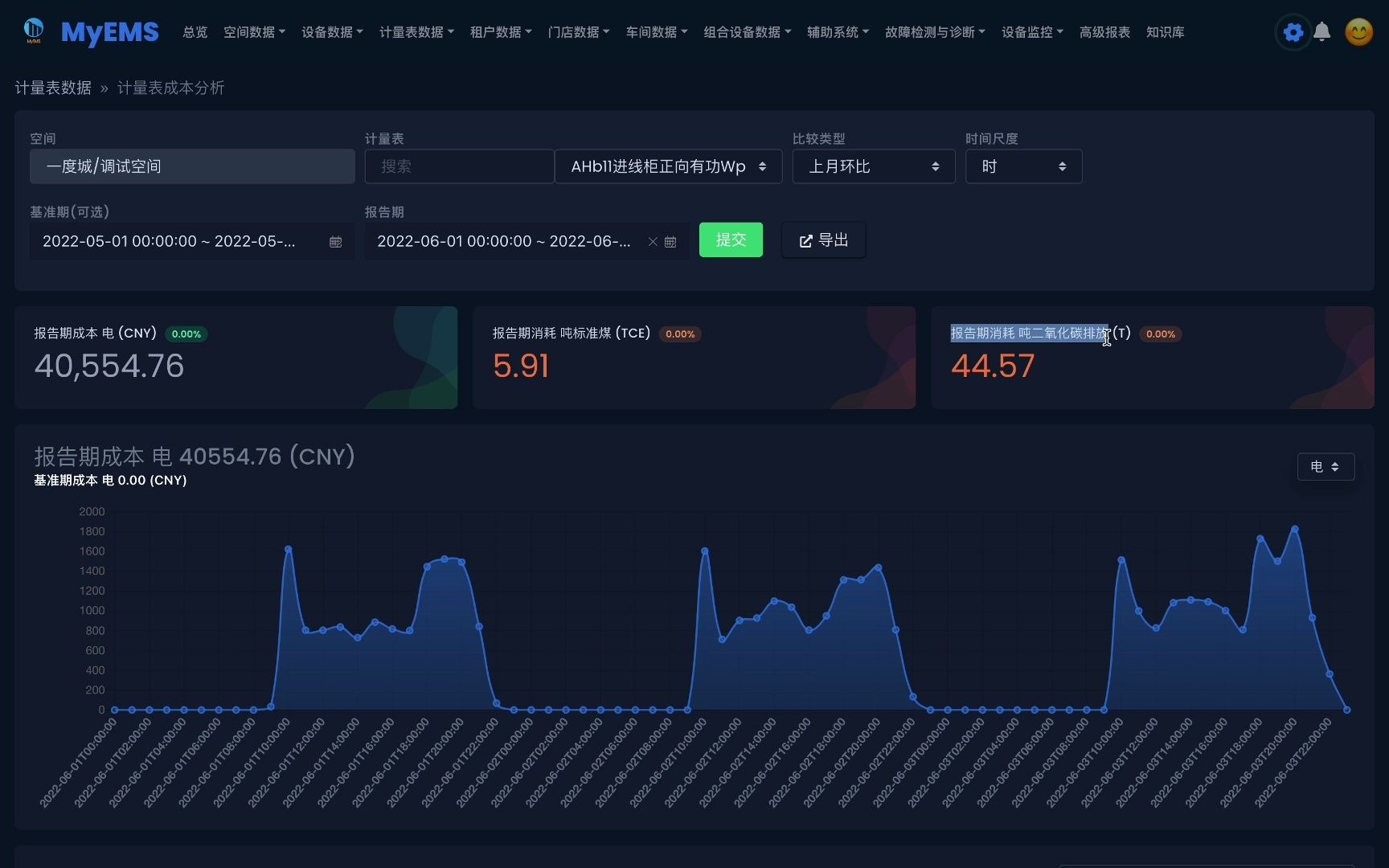Click cost value 40,554.76

click(x=109, y=366)
